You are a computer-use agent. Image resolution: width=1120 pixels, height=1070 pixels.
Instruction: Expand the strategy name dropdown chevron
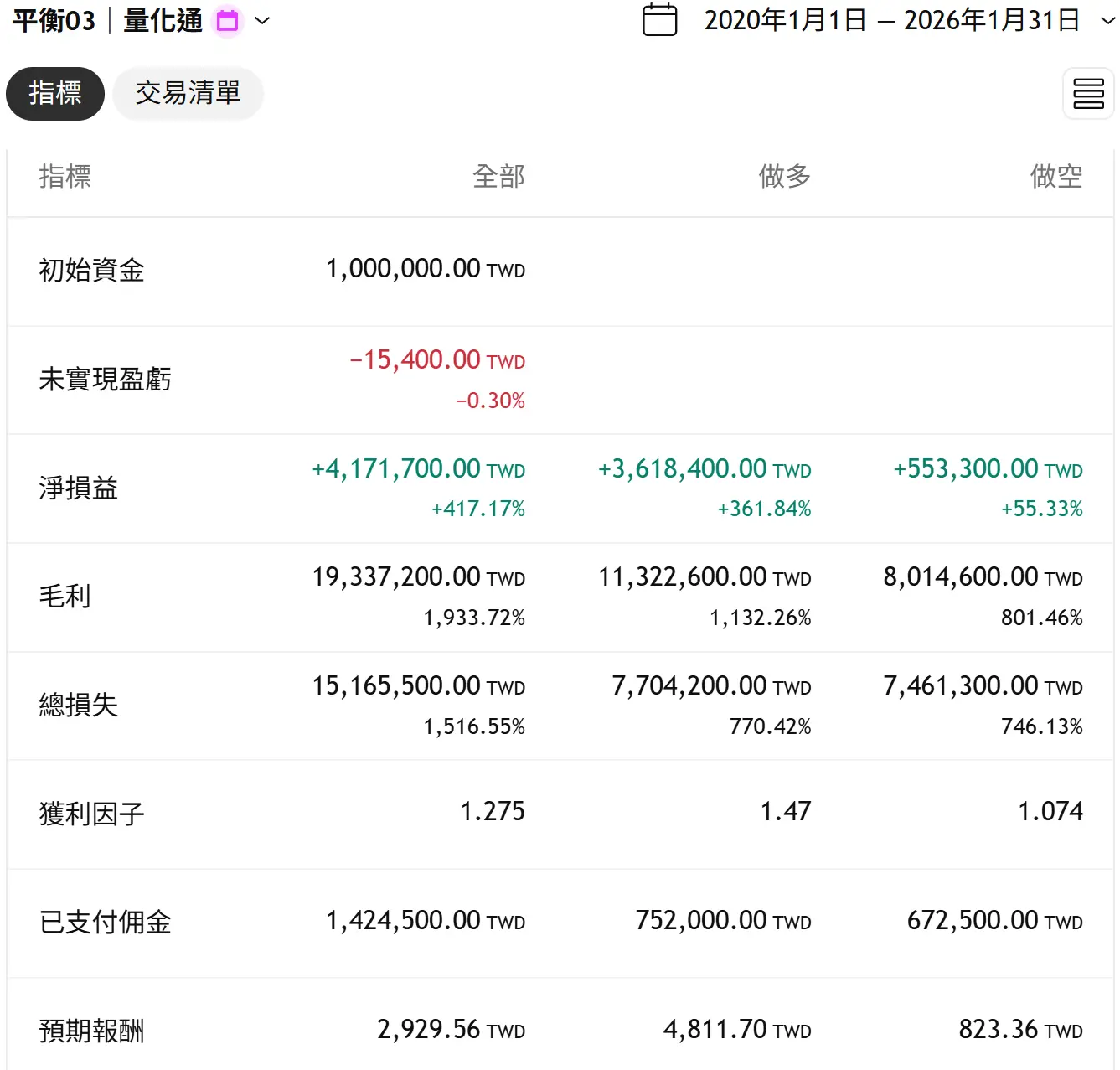[x=262, y=21]
